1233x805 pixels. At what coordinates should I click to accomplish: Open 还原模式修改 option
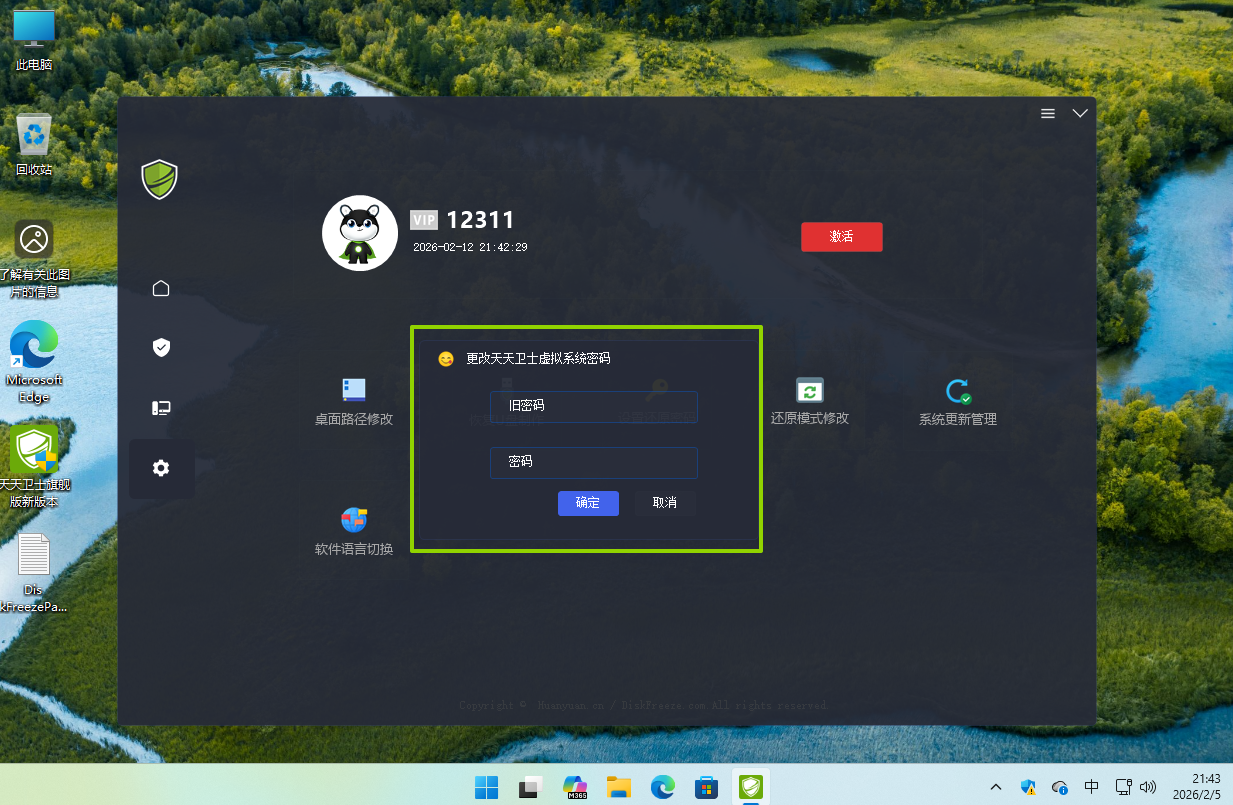click(x=809, y=391)
